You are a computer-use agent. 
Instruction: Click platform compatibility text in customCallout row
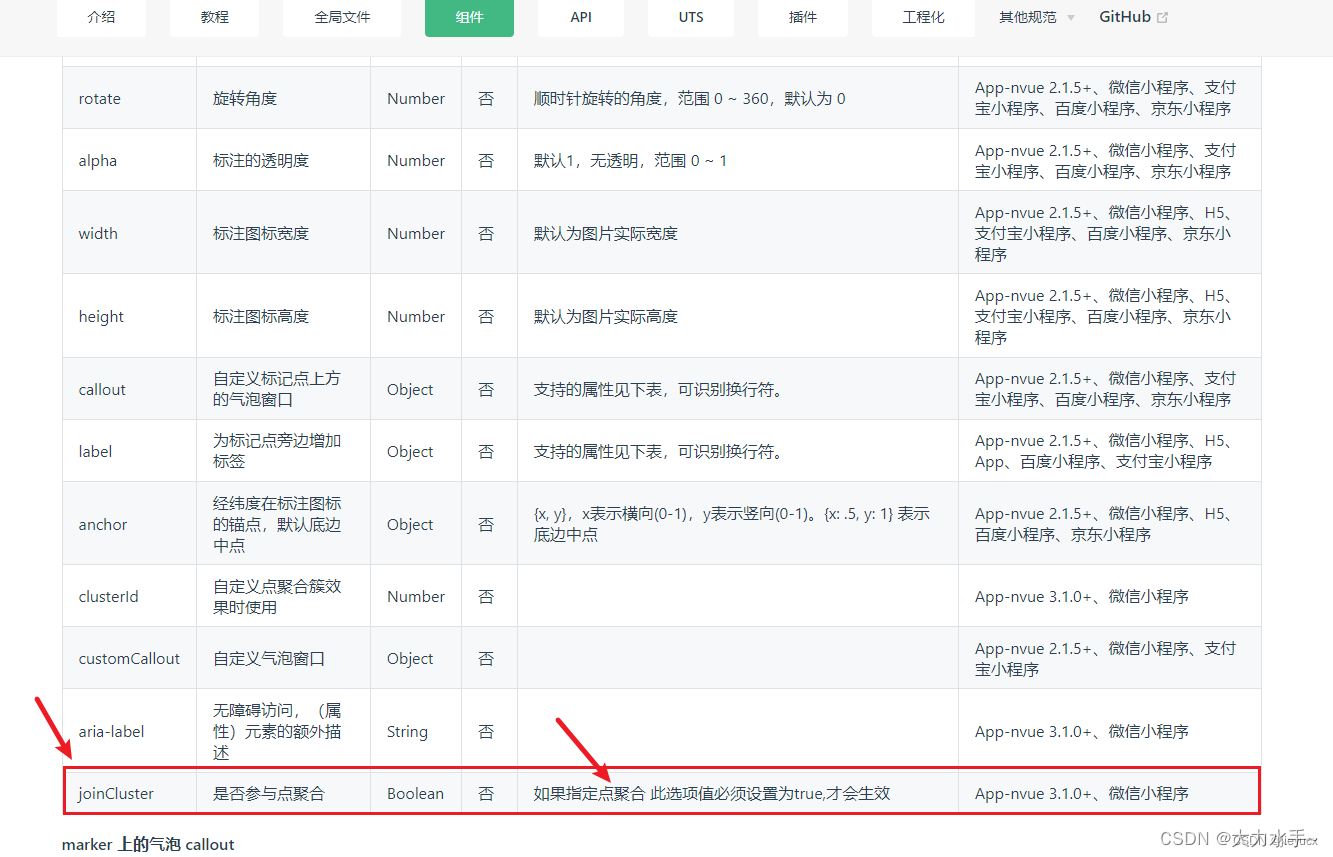1105,658
